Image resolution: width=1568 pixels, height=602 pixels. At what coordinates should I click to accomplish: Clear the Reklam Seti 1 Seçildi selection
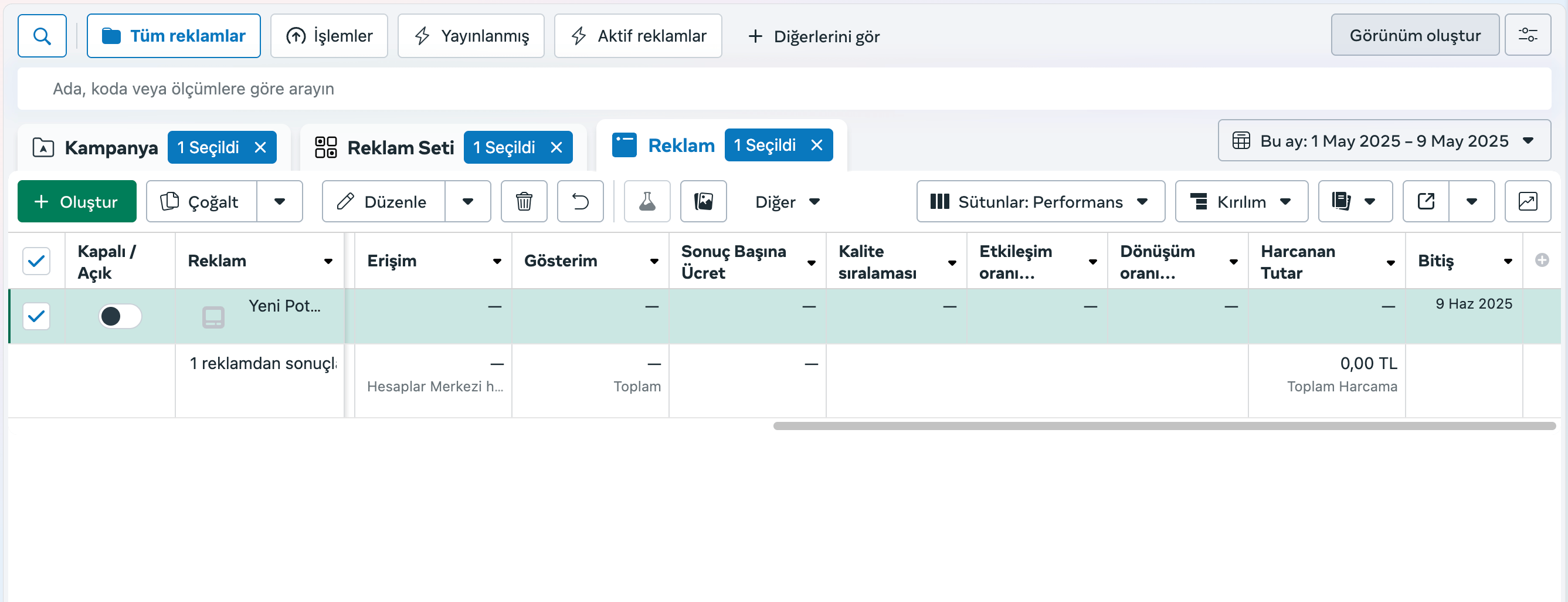coord(556,147)
